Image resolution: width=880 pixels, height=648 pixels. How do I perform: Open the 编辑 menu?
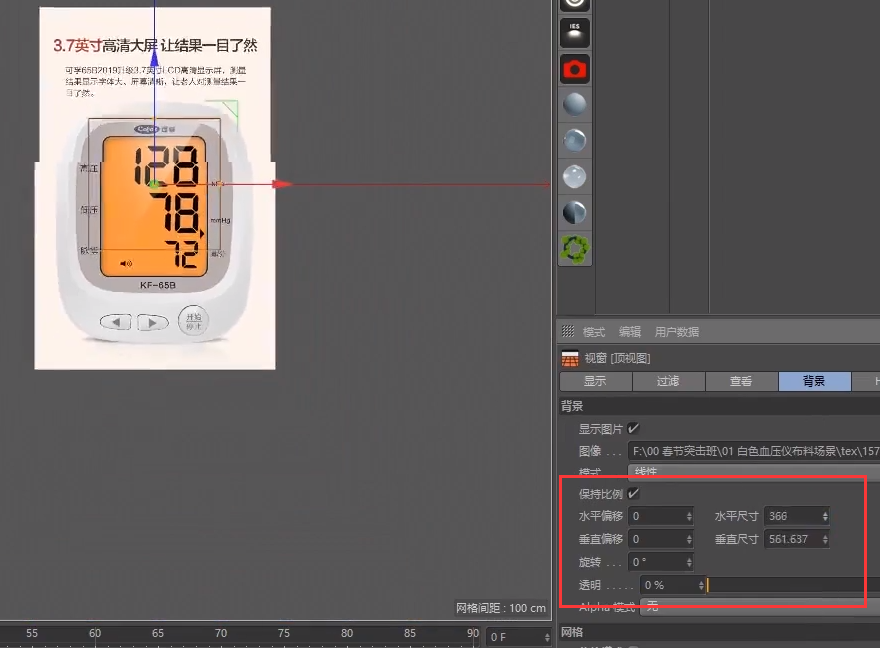pyautogui.click(x=630, y=332)
